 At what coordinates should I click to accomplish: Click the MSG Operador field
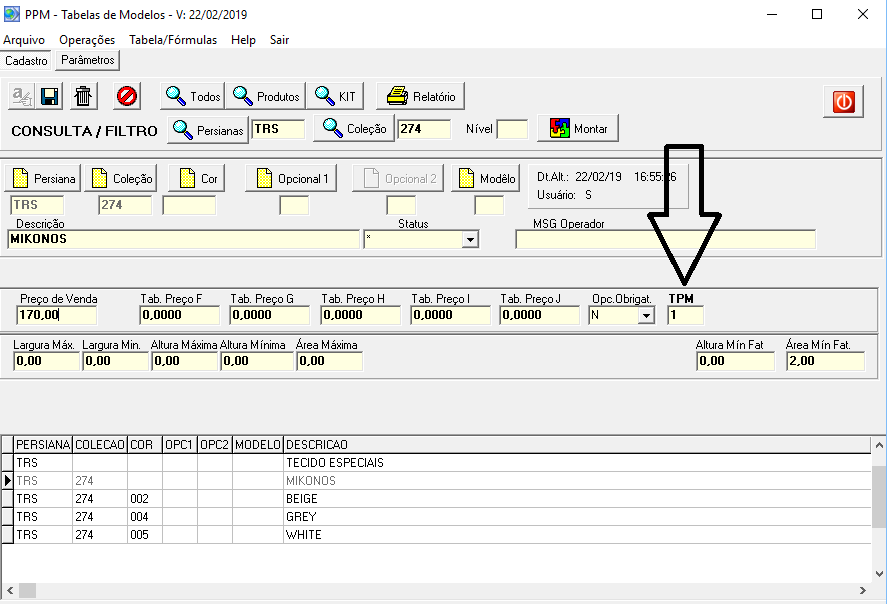coord(666,239)
